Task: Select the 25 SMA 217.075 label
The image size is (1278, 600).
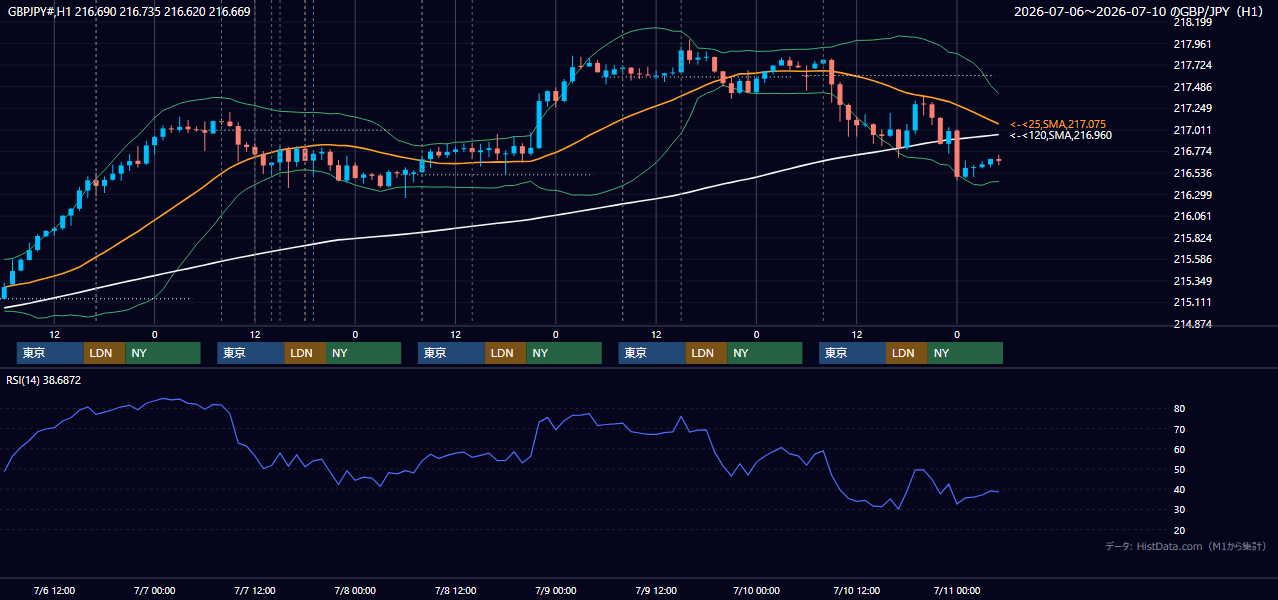Action: tap(1058, 124)
